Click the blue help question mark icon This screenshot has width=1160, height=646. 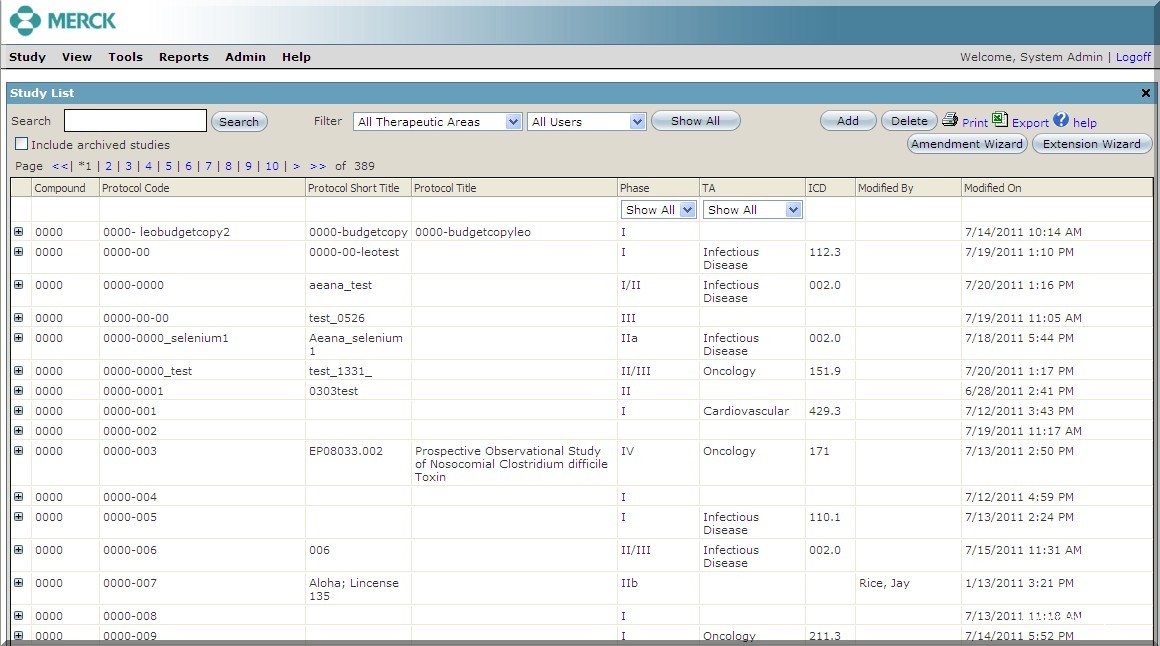[x=1061, y=120]
